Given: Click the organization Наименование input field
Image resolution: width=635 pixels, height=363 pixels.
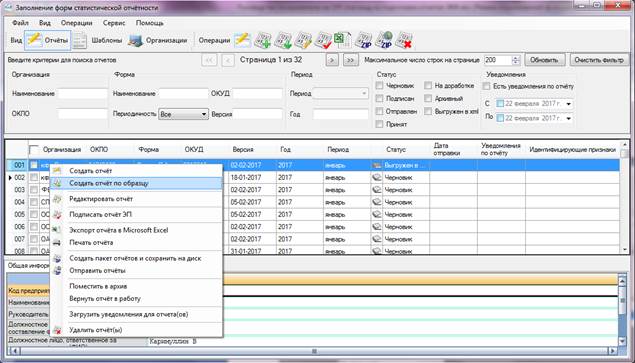Looking at the screenshot, I should pos(82,94).
